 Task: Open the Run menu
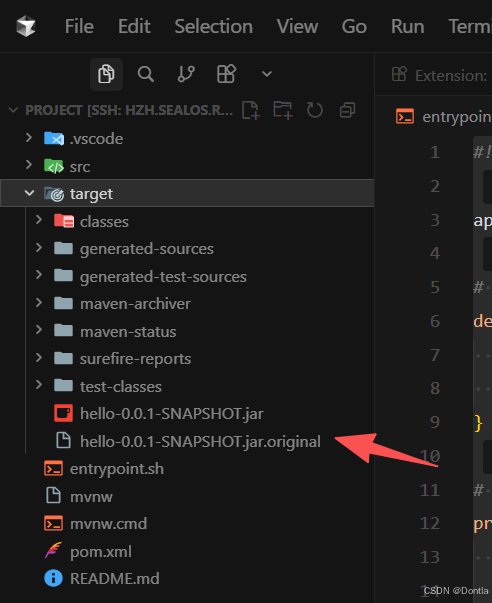pyautogui.click(x=408, y=27)
